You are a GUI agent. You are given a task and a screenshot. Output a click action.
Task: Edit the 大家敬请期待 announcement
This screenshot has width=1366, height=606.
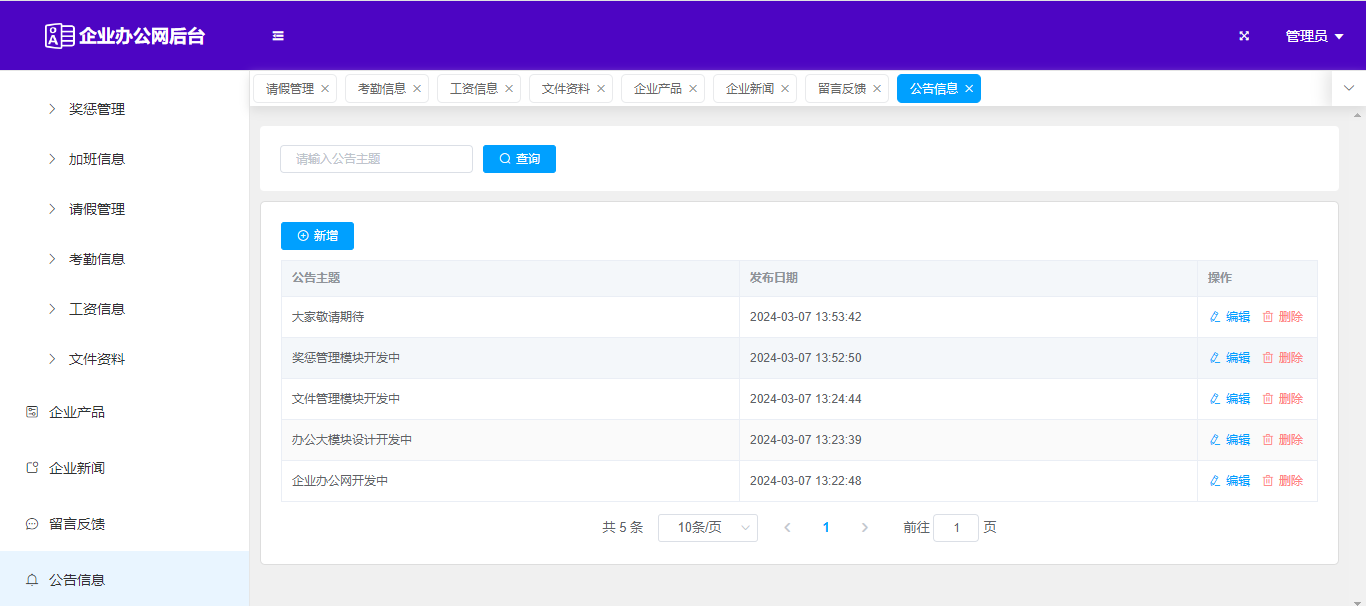tap(1230, 317)
